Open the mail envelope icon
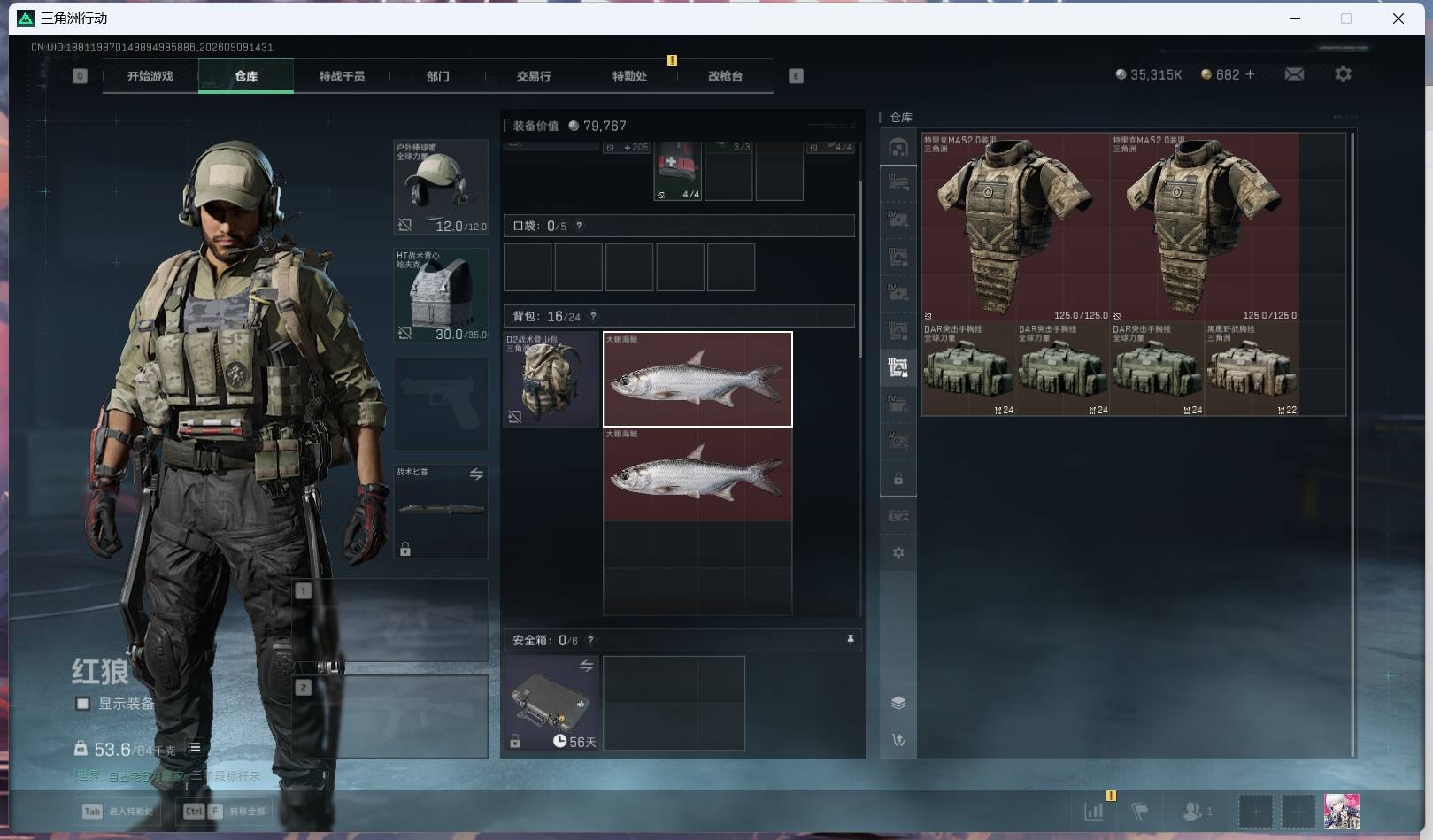Viewport: 1433px width, 840px height. coord(1294,74)
